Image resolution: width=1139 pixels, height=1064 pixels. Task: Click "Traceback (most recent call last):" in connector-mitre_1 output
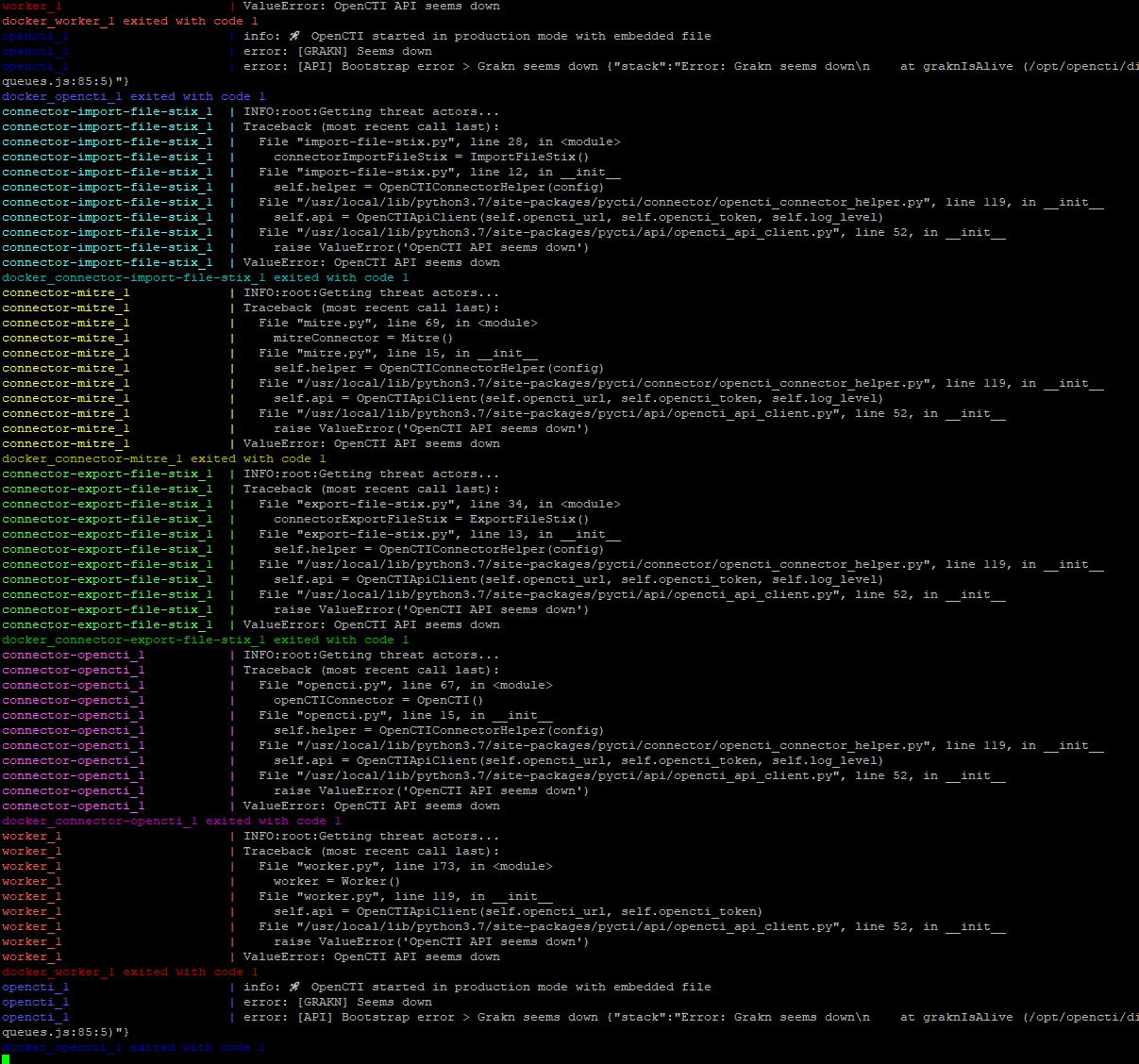pos(372,308)
